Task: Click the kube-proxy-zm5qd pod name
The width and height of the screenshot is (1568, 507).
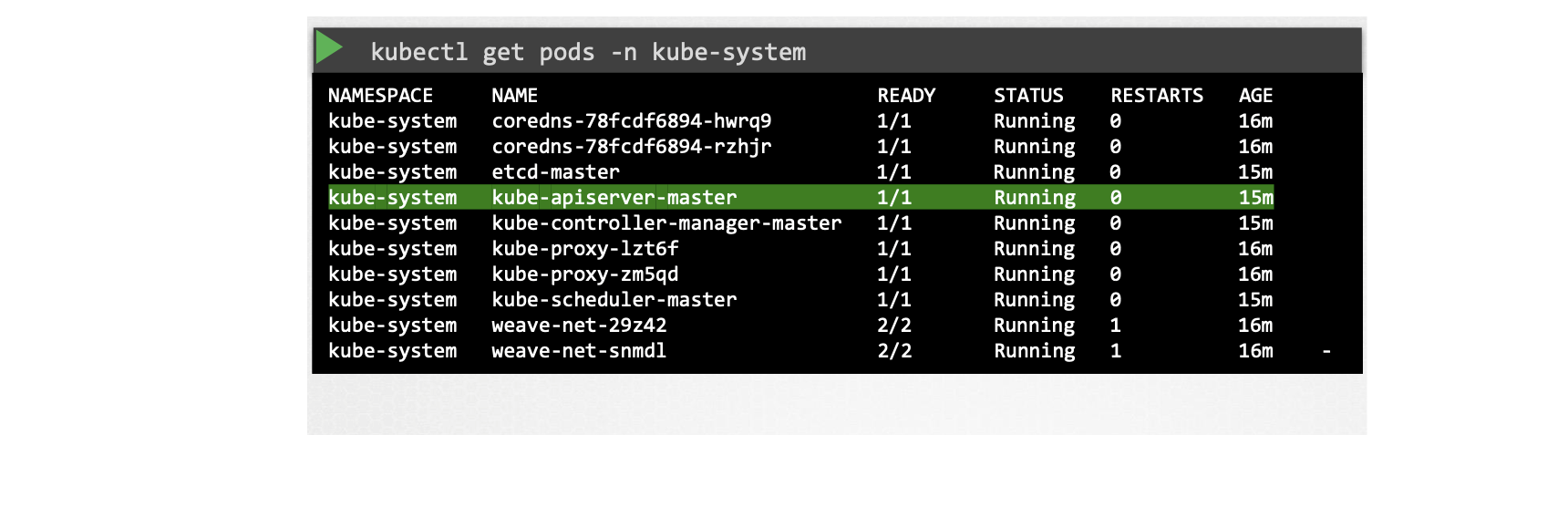Action: (x=584, y=274)
